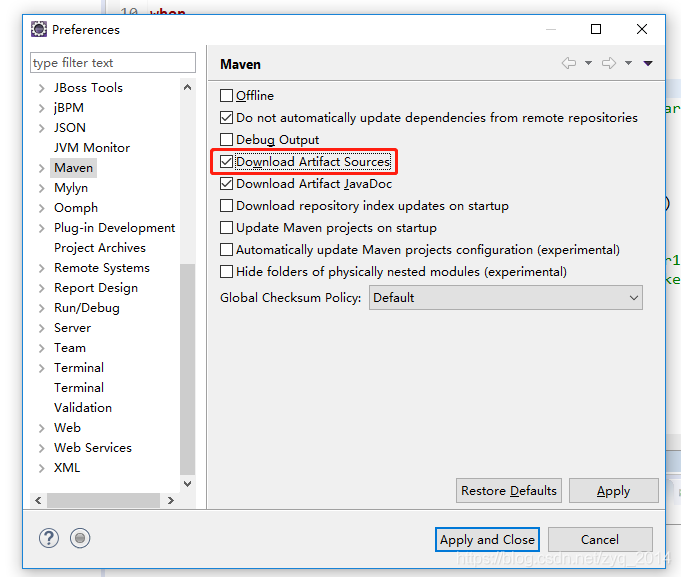Select the Remote Systems item
The height and width of the screenshot is (577, 681).
[x=102, y=268]
